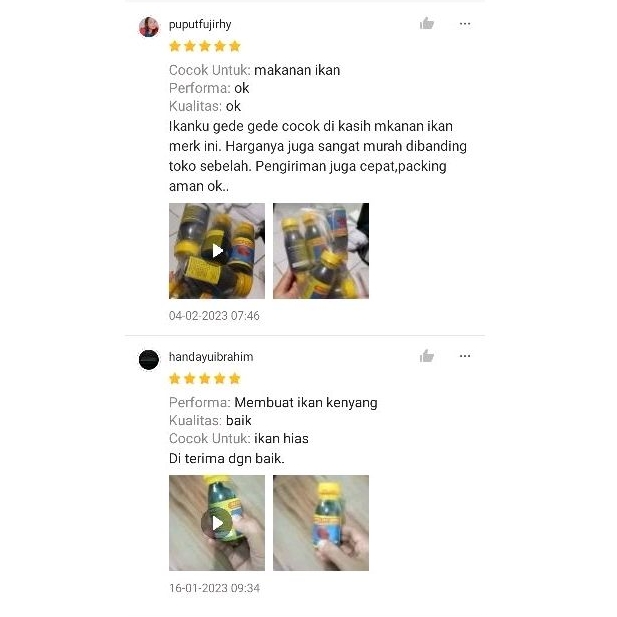Open handayuibrahim's black profile avatar

[149, 360]
